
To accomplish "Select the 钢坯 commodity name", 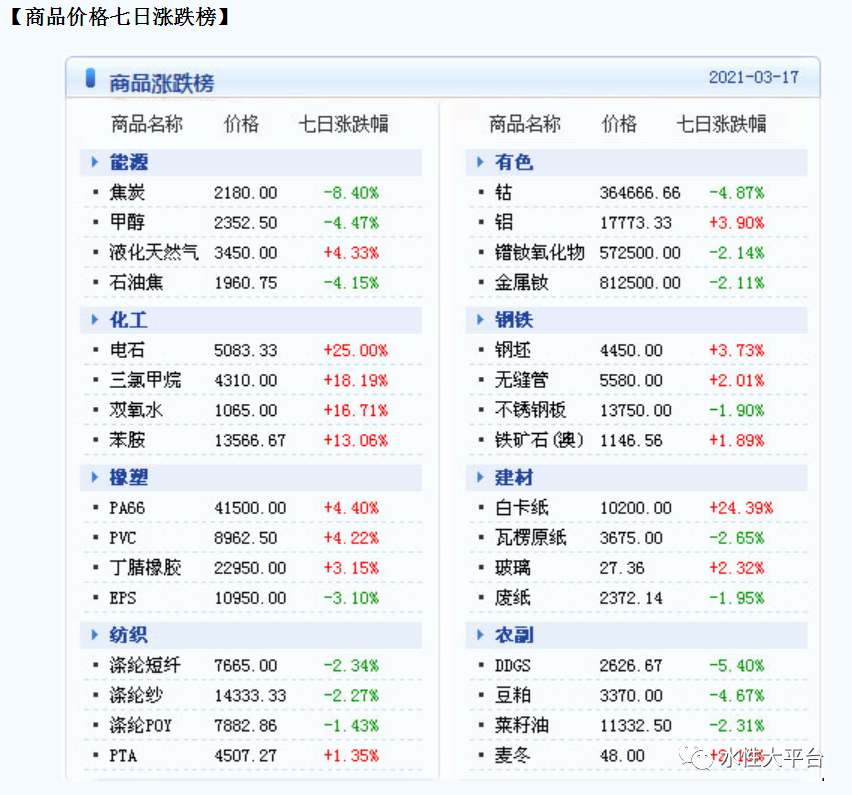I will (x=512, y=350).
